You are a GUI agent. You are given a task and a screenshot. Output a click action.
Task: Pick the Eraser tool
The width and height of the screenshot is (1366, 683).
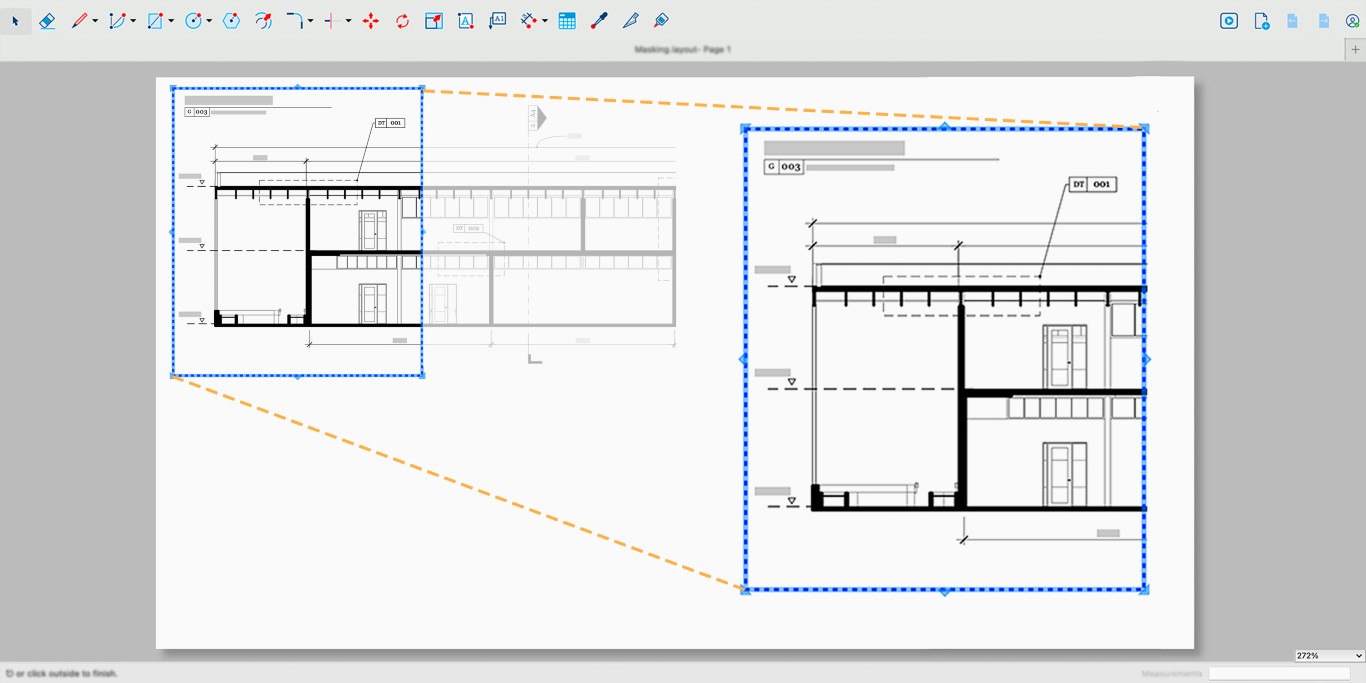pyautogui.click(x=47, y=21)
